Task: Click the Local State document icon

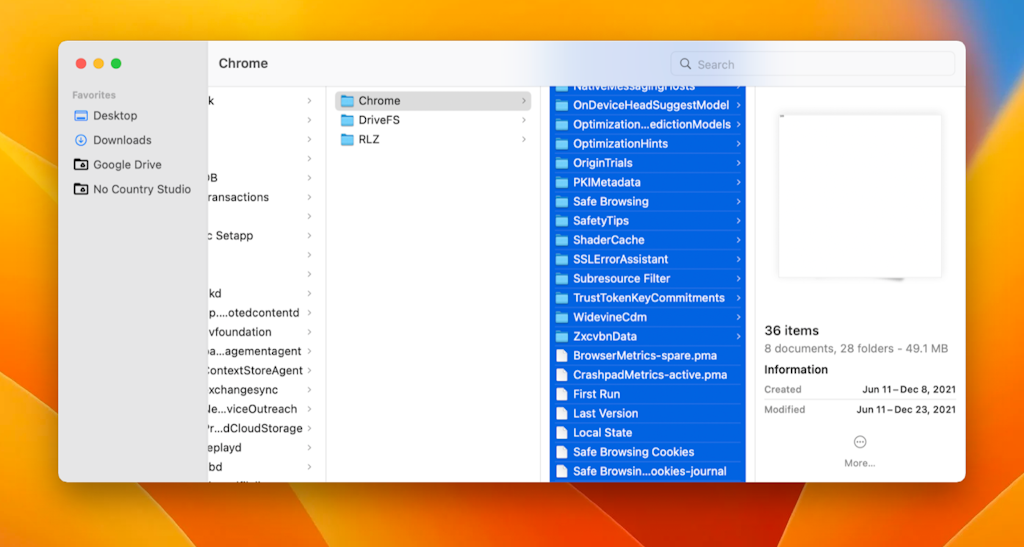Action: [x=562, y=433]
